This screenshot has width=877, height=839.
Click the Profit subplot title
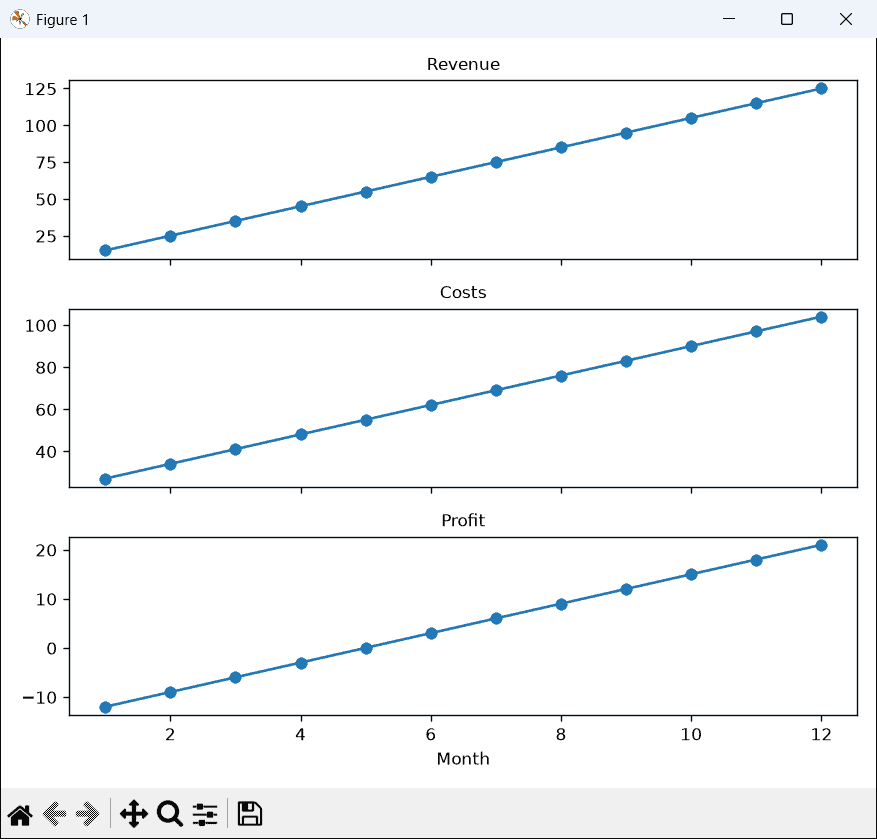click(463, 521)
